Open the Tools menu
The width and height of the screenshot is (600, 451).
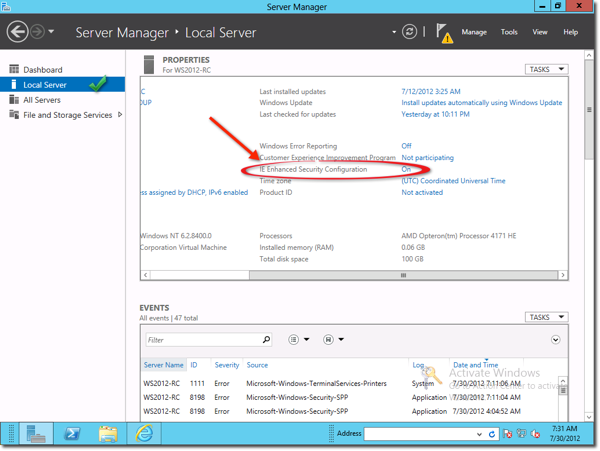coord(509,32)
